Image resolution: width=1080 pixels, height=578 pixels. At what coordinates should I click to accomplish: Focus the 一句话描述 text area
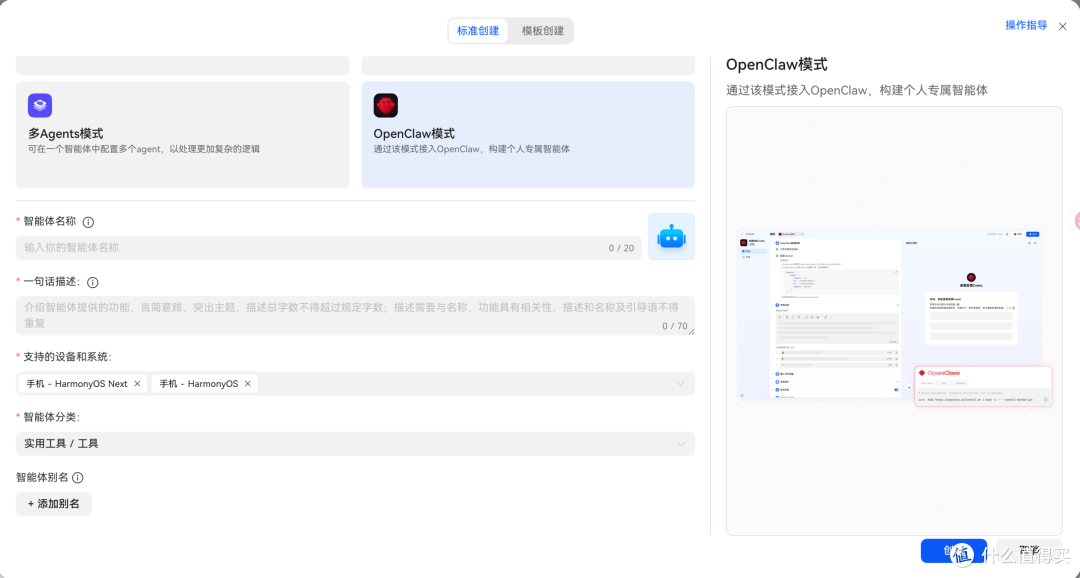click(x=355, y=316)
